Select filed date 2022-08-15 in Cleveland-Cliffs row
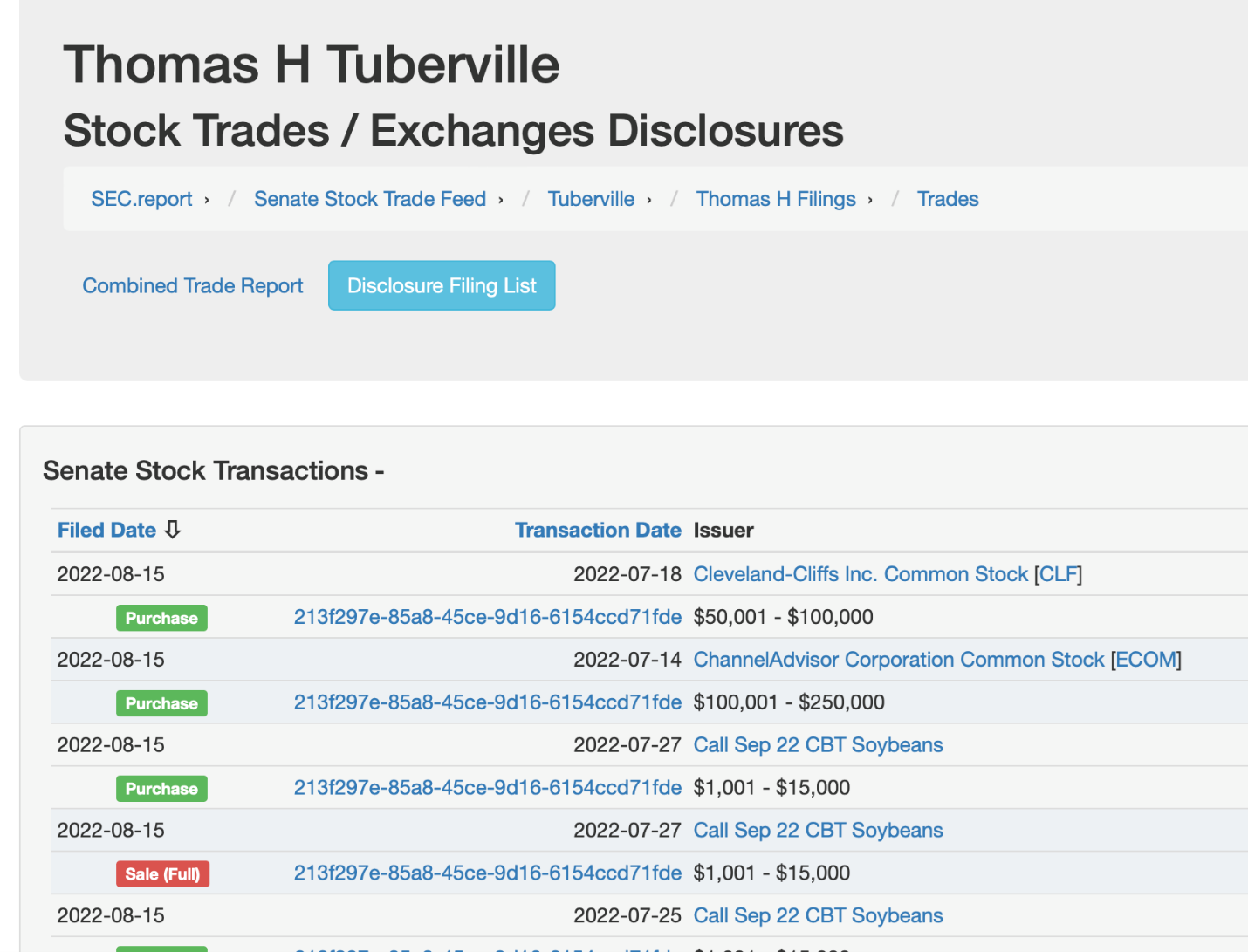 tap(111, 574)
